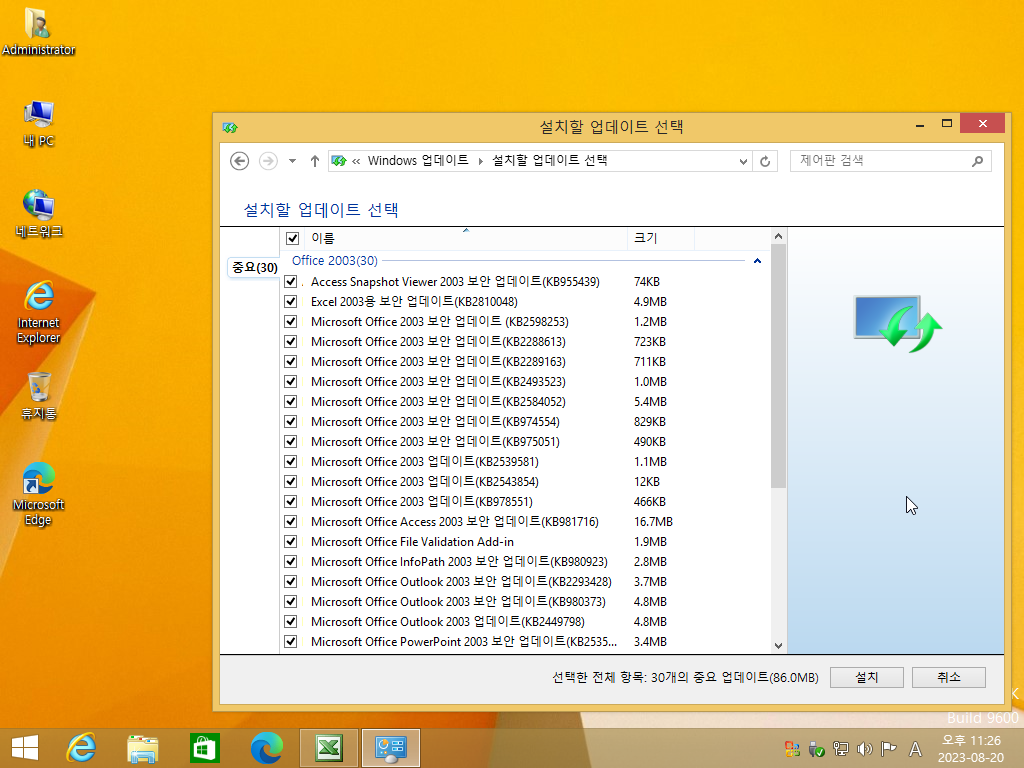The image size is (1024, 768).
Task: Open the Store app on the taskbar
Action: pos(204,748)
